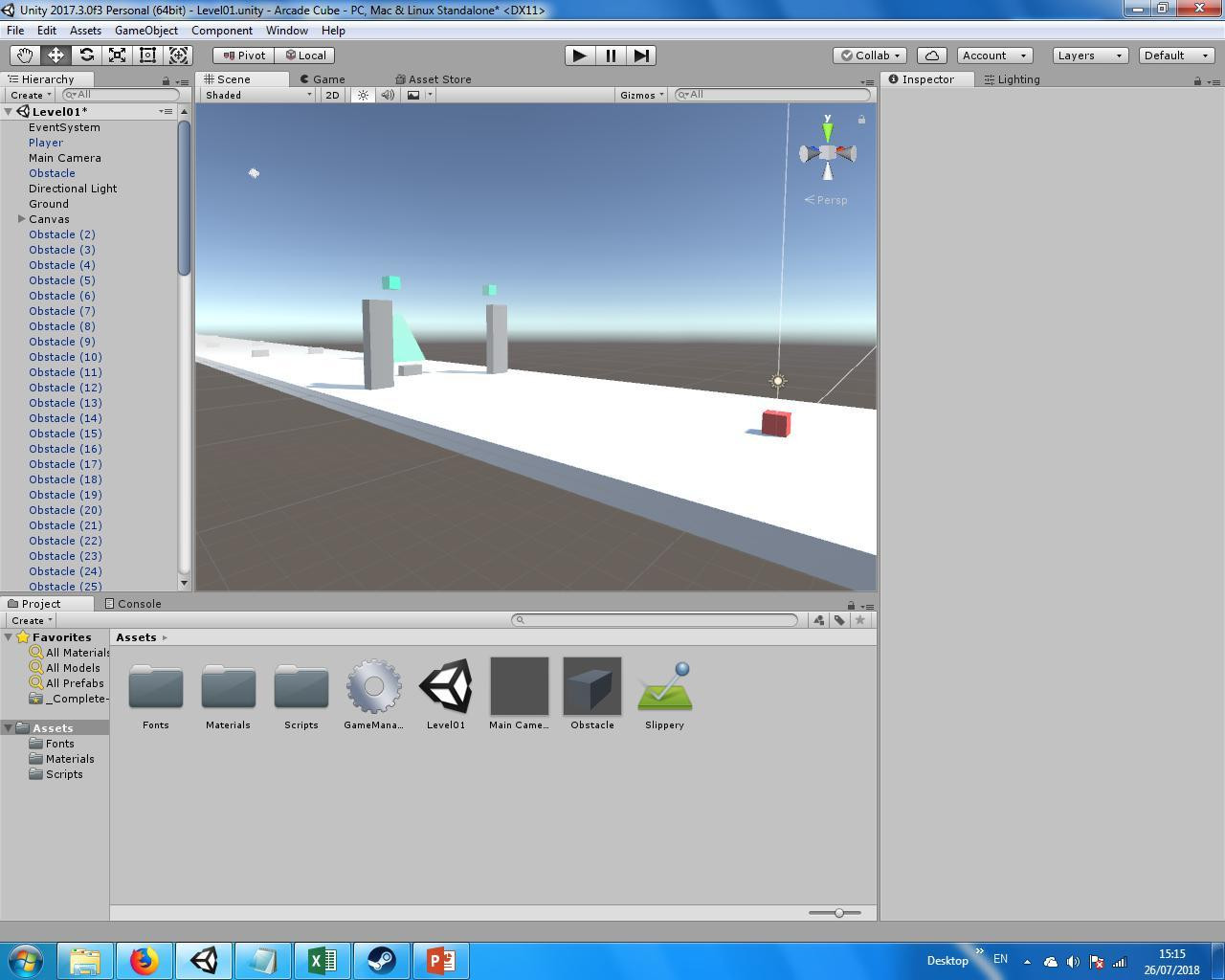Toggle scene audio in Scene view
This screenshot has height=980, width=1225.
(x=388, y=95)
